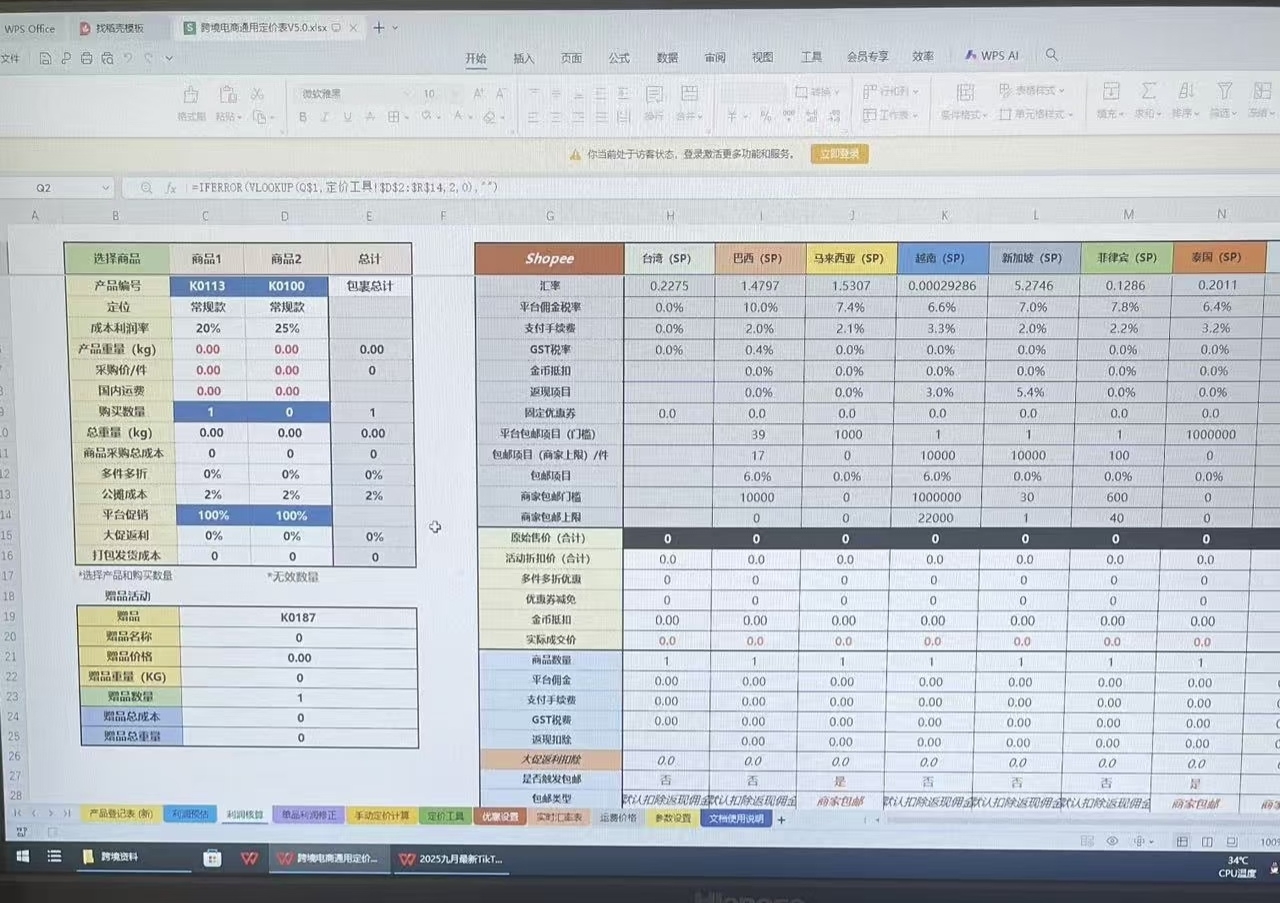This screenshot has width=1280, height=903.
Task: Open the 定价工具 sheet tab
Action: pyautogui.click(x=441, y=816)
